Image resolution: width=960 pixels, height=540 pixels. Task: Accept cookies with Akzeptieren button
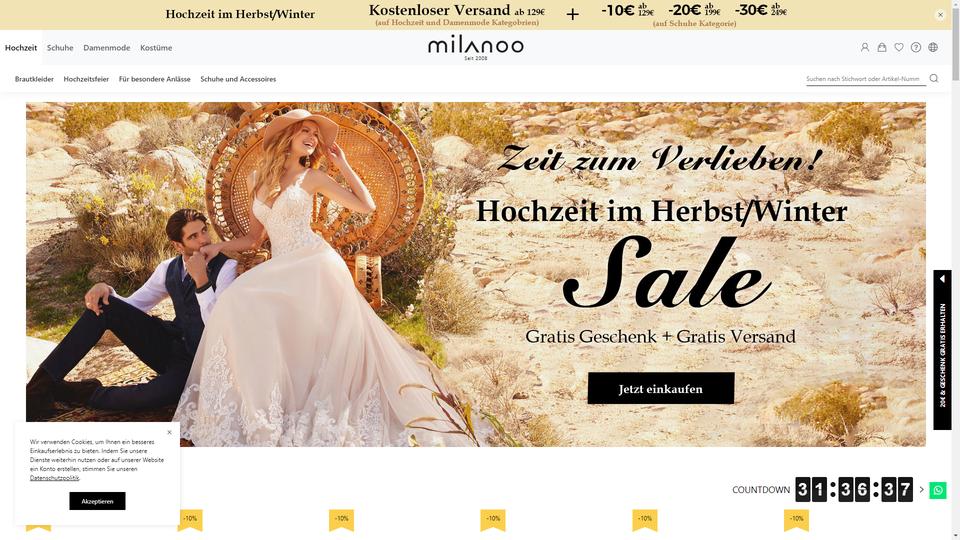97,501
